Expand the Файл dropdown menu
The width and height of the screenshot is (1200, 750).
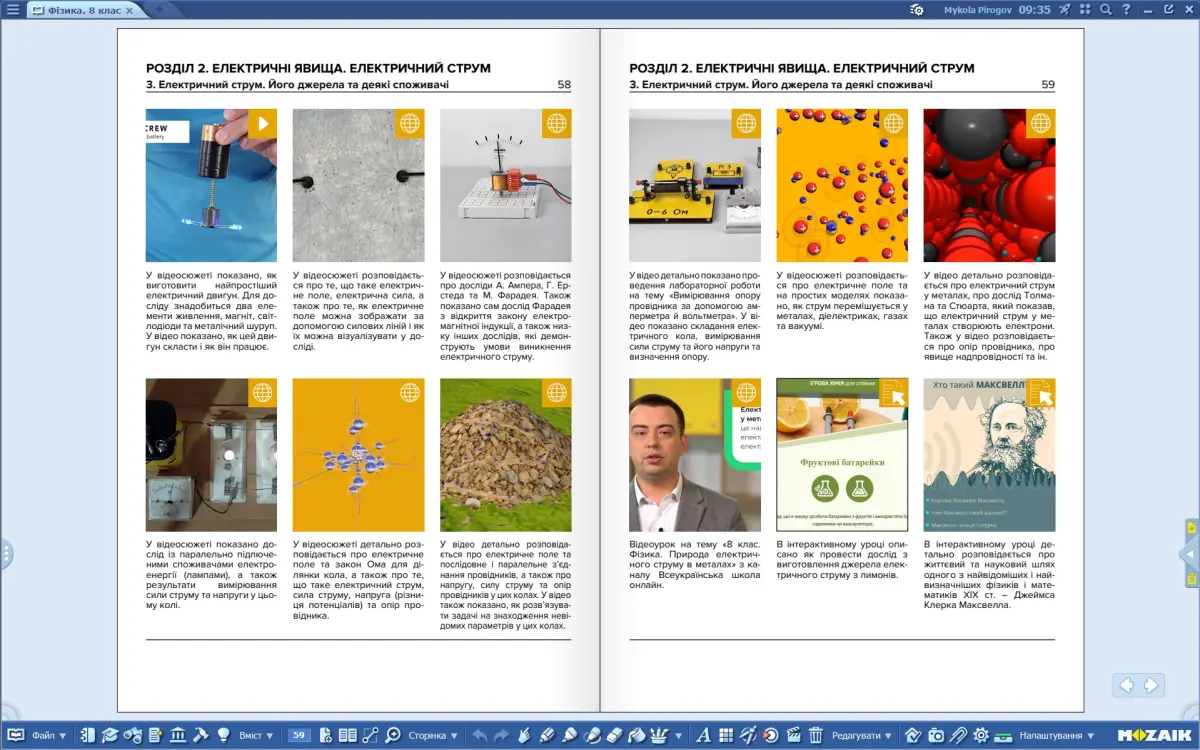tap(49, 735)
